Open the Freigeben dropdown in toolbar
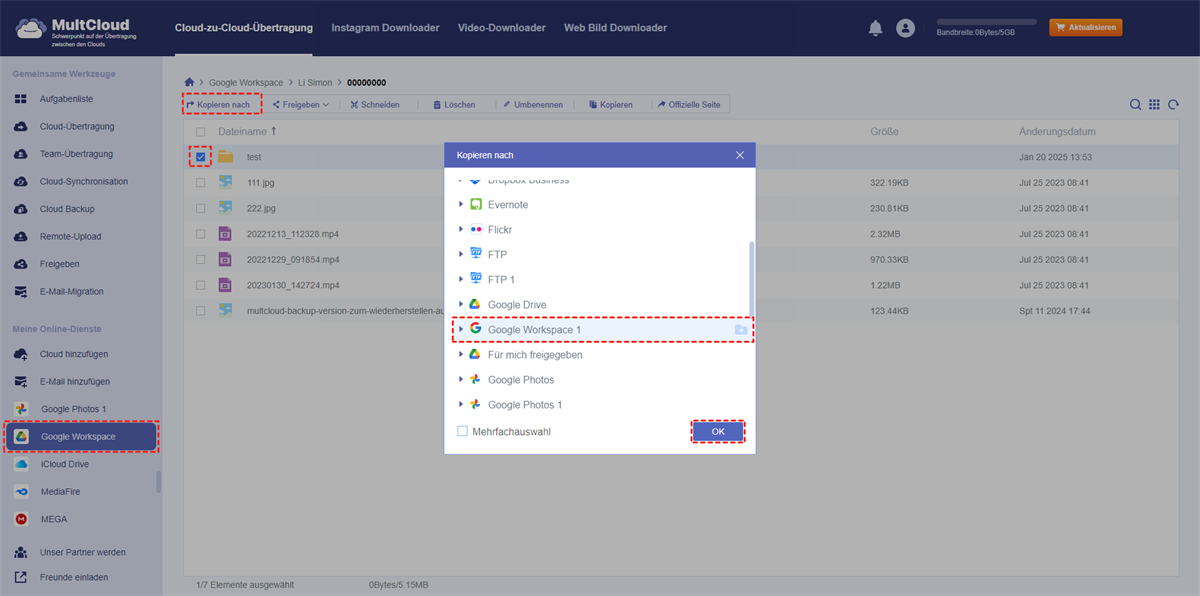Viewport: 1200px width, 596px height. (x=300, y=104)
